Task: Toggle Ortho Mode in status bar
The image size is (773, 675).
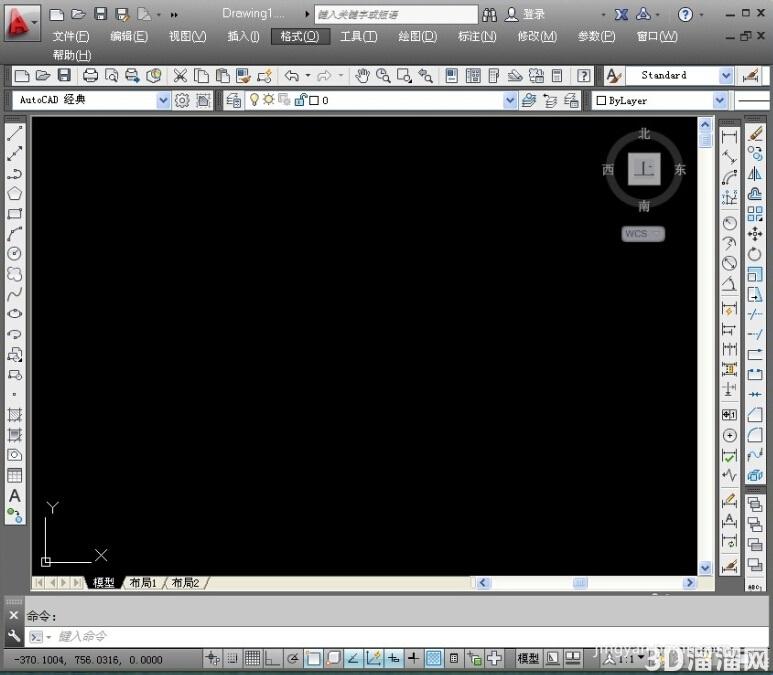Action: pos(273,658)
